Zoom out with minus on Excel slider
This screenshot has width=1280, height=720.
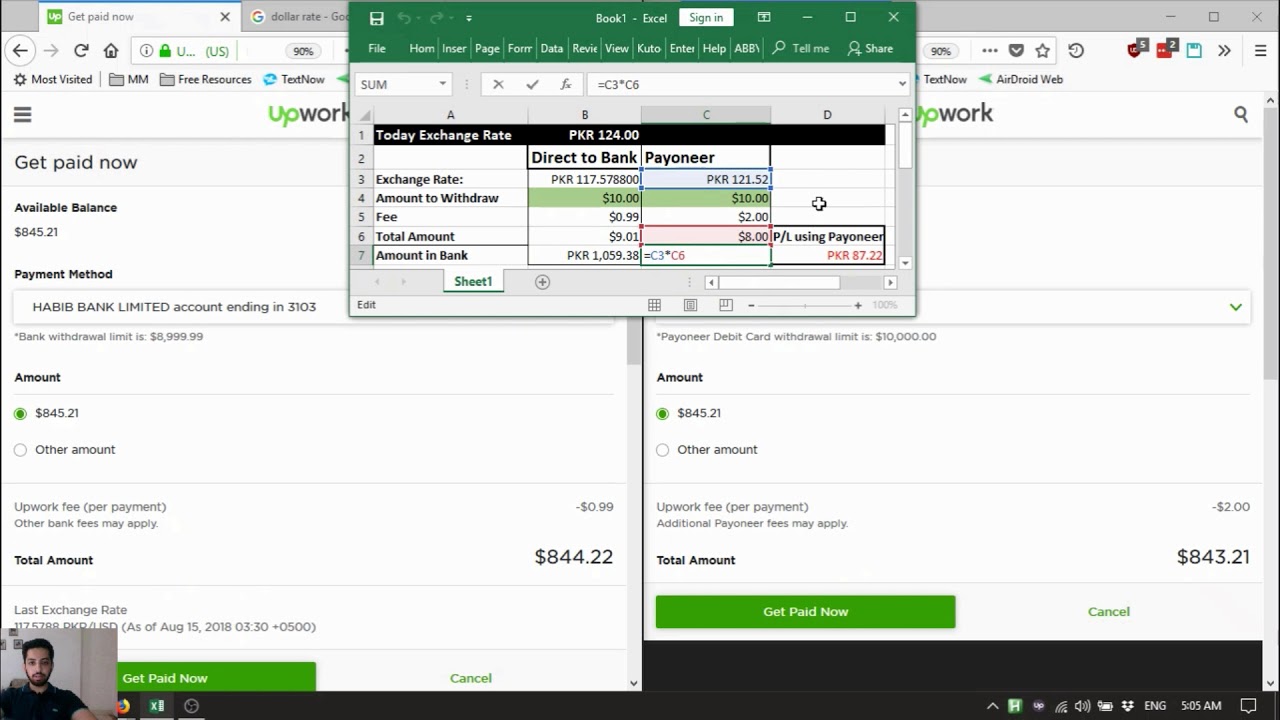(x=751, y=305)
